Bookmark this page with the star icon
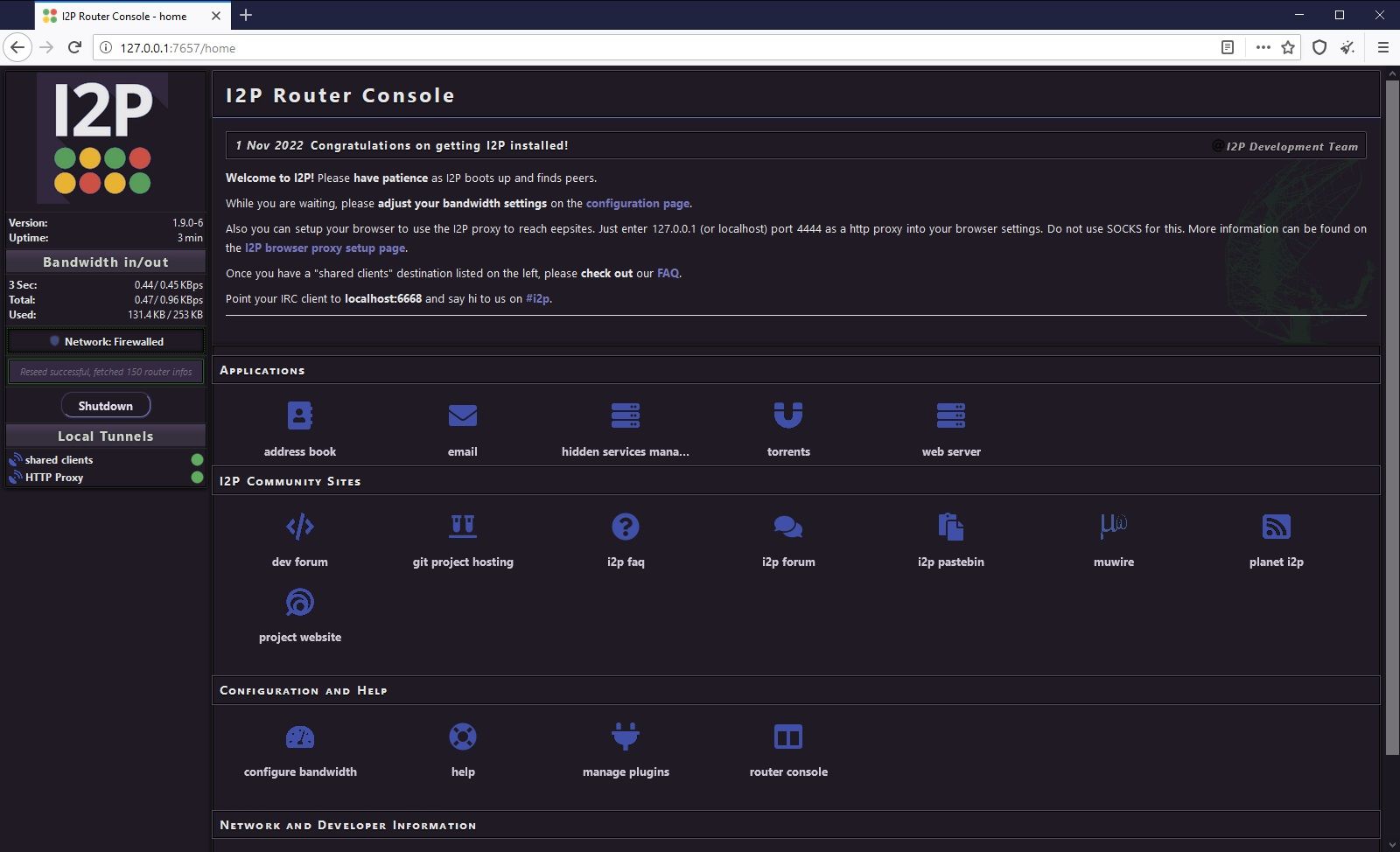The height and width of the screenshot is (852, 1400). (1288, 47)
